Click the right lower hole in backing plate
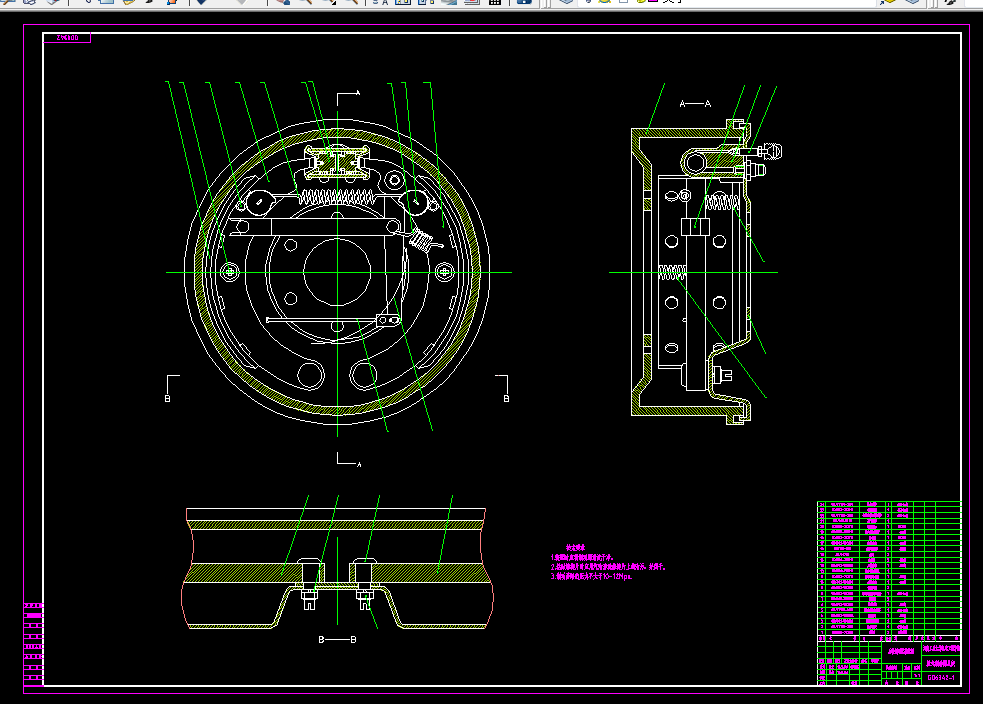Screen dimensions: 983x704 pos(364,375)
